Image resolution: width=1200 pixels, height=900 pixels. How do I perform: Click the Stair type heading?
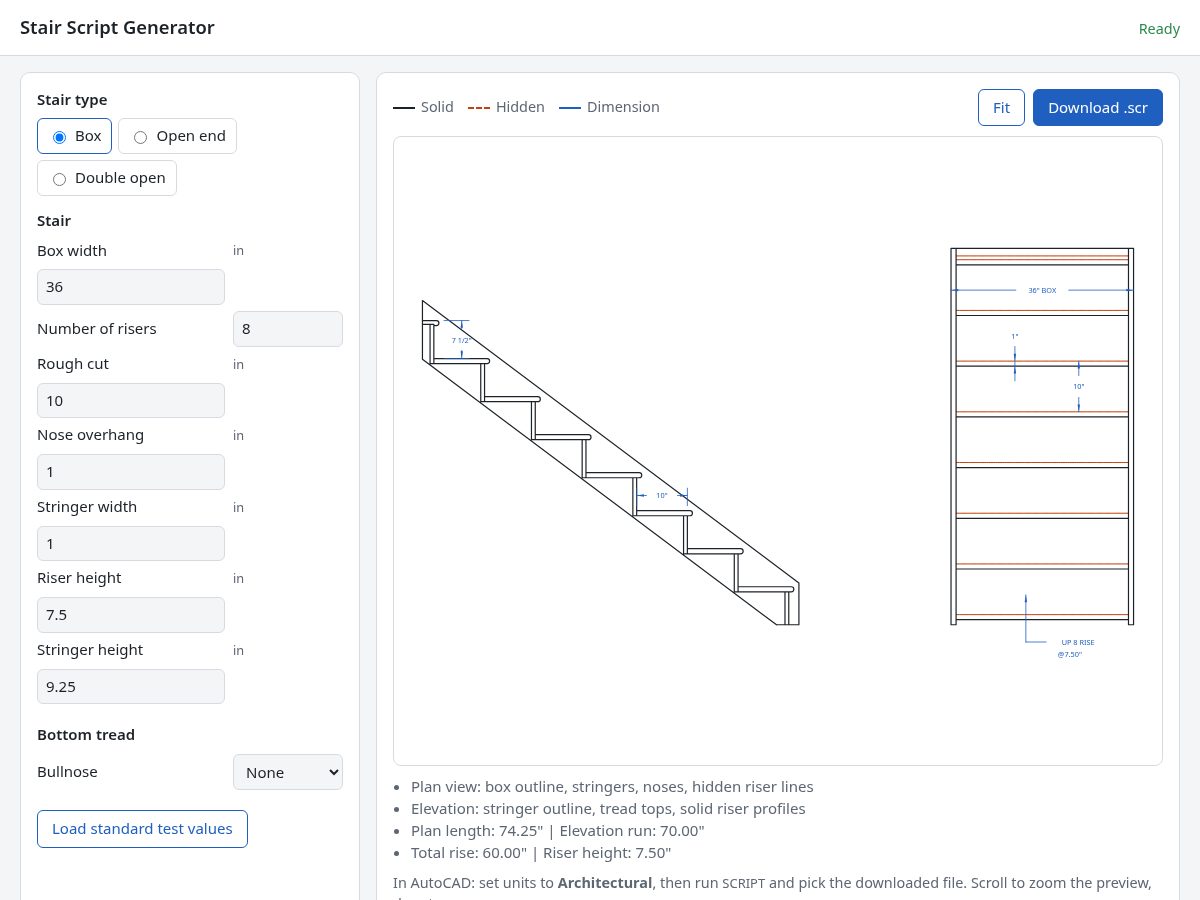(72, 100)
